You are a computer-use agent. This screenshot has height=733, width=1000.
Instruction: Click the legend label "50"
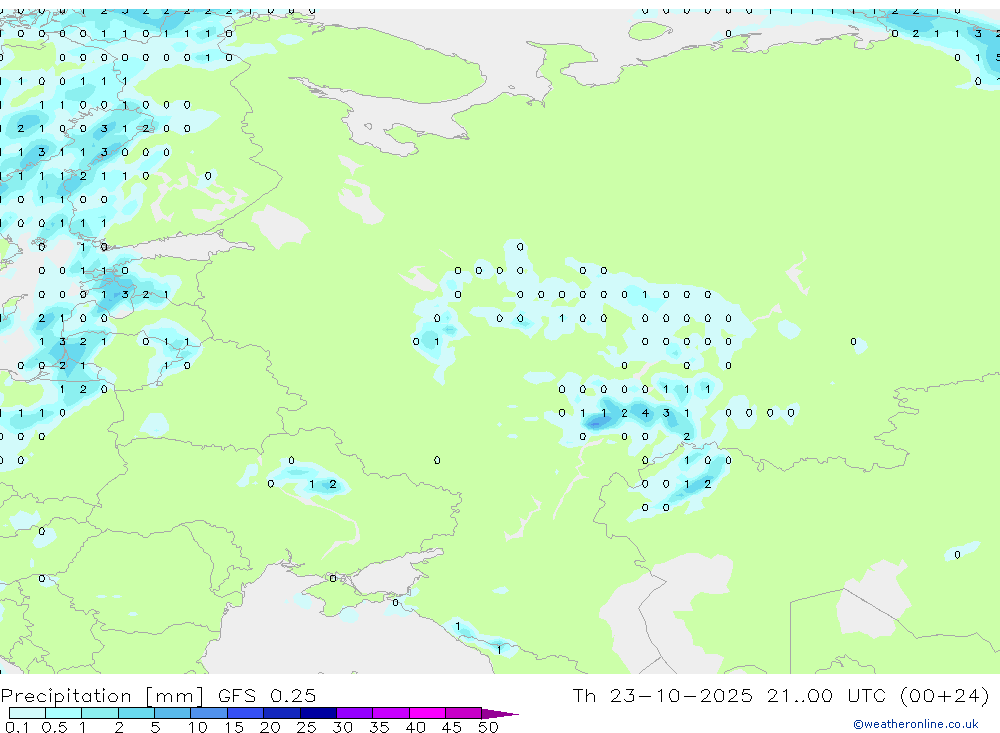(x=489, y=727)
